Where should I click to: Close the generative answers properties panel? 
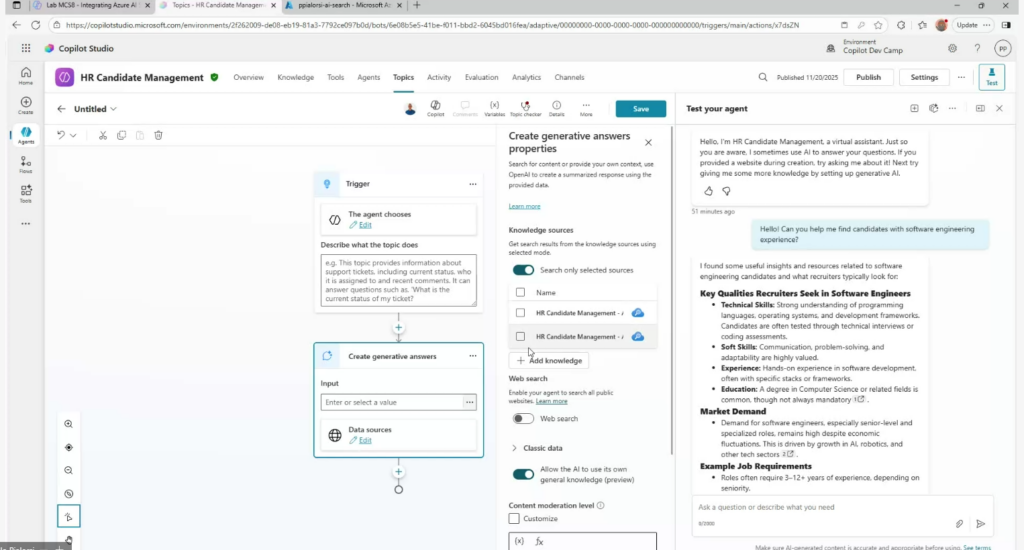tap(648, 142)
